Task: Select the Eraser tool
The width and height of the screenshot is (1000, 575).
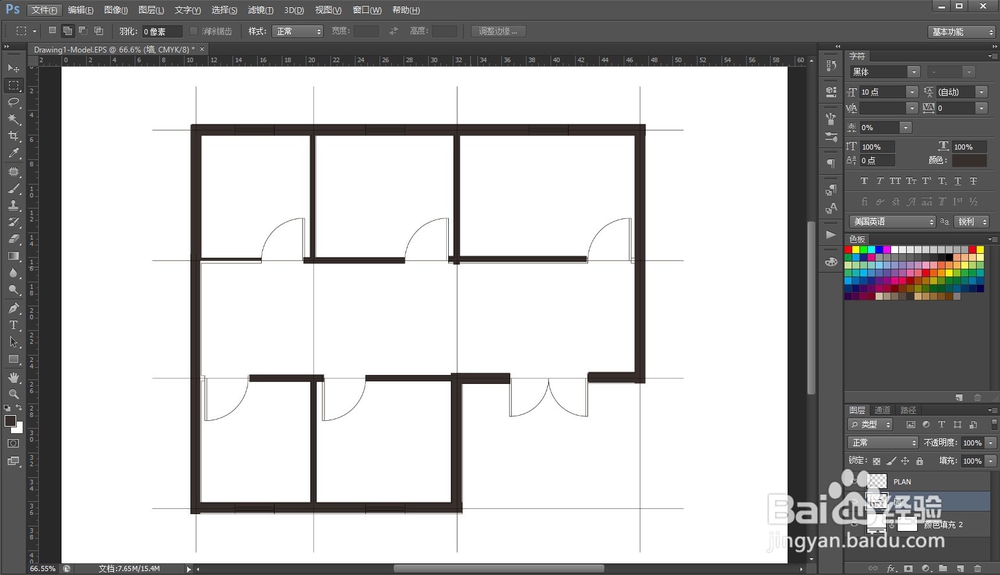Action: click(x=13, y=239)
